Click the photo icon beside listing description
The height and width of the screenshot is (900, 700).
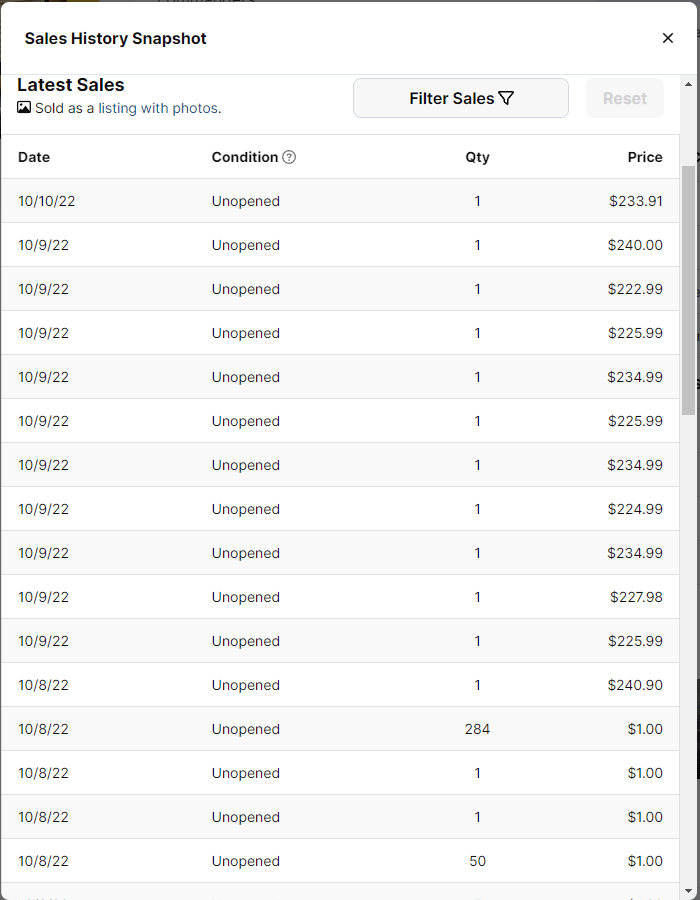pyautogui.click(x=24, y=107)
